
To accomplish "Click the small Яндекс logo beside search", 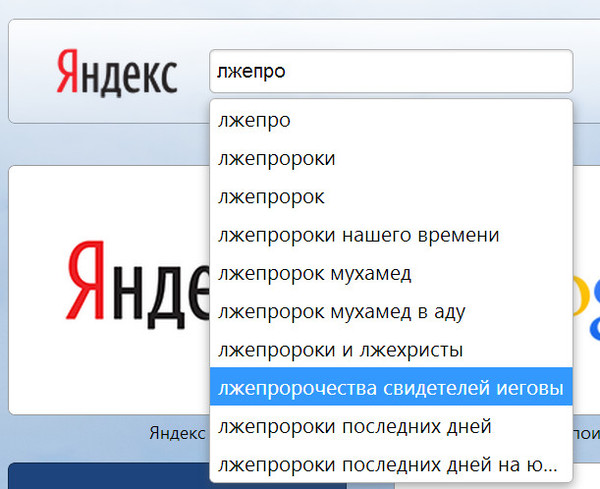I will tap(117, 73).
